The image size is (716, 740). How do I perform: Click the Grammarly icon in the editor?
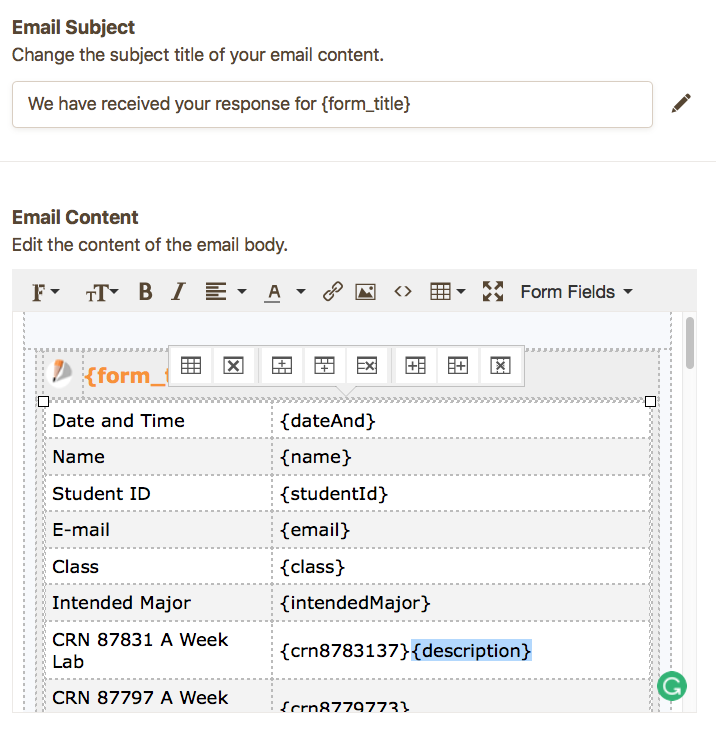[672, 686]
